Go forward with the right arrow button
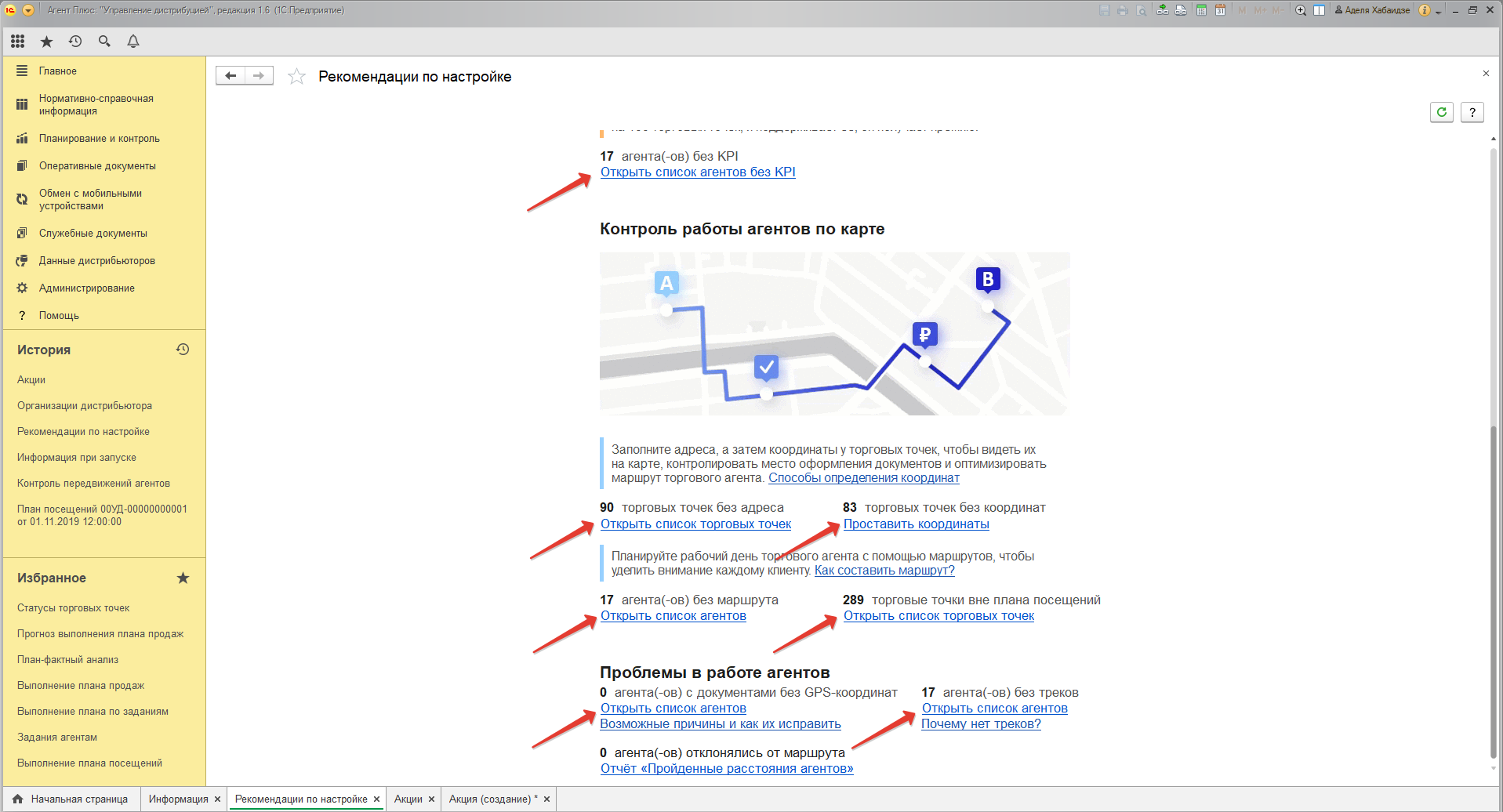 259,76
